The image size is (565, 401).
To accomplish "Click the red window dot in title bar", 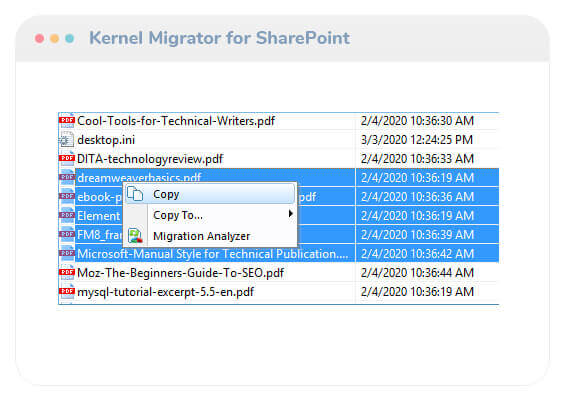I will click(40, 38).
